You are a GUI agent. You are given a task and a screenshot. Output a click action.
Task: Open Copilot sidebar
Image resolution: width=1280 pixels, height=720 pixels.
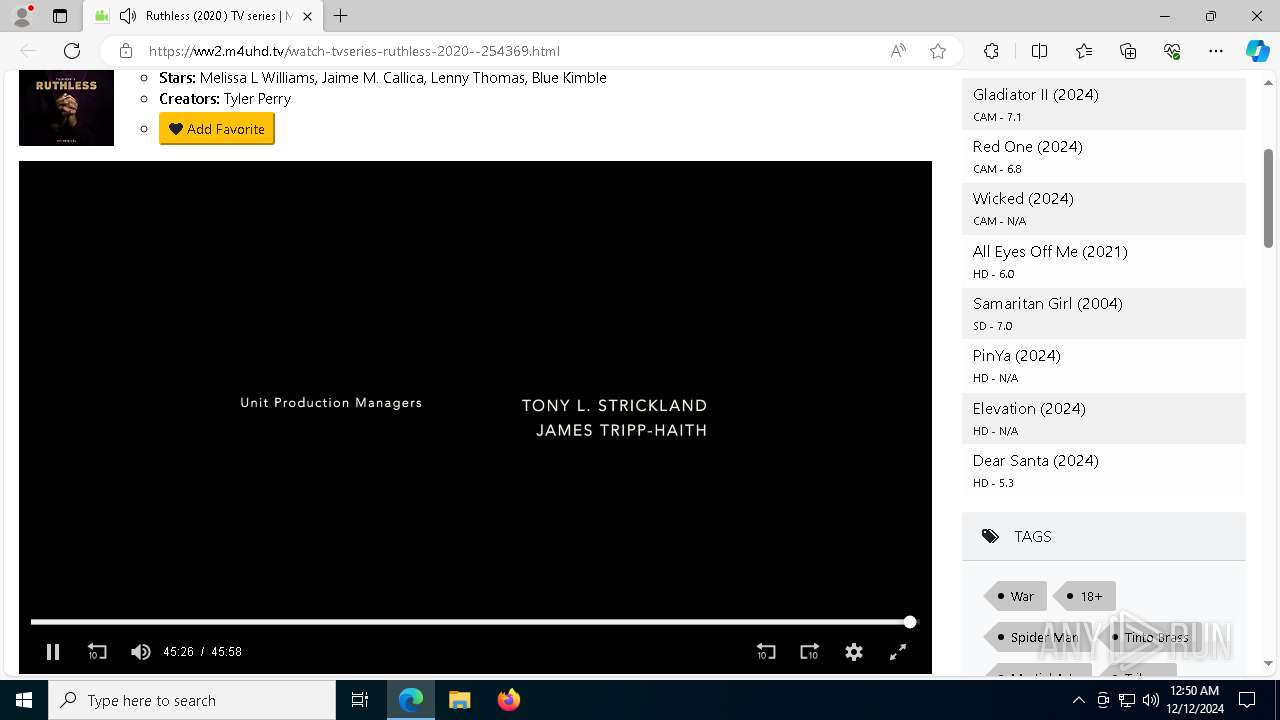[x=1257, y=51]
